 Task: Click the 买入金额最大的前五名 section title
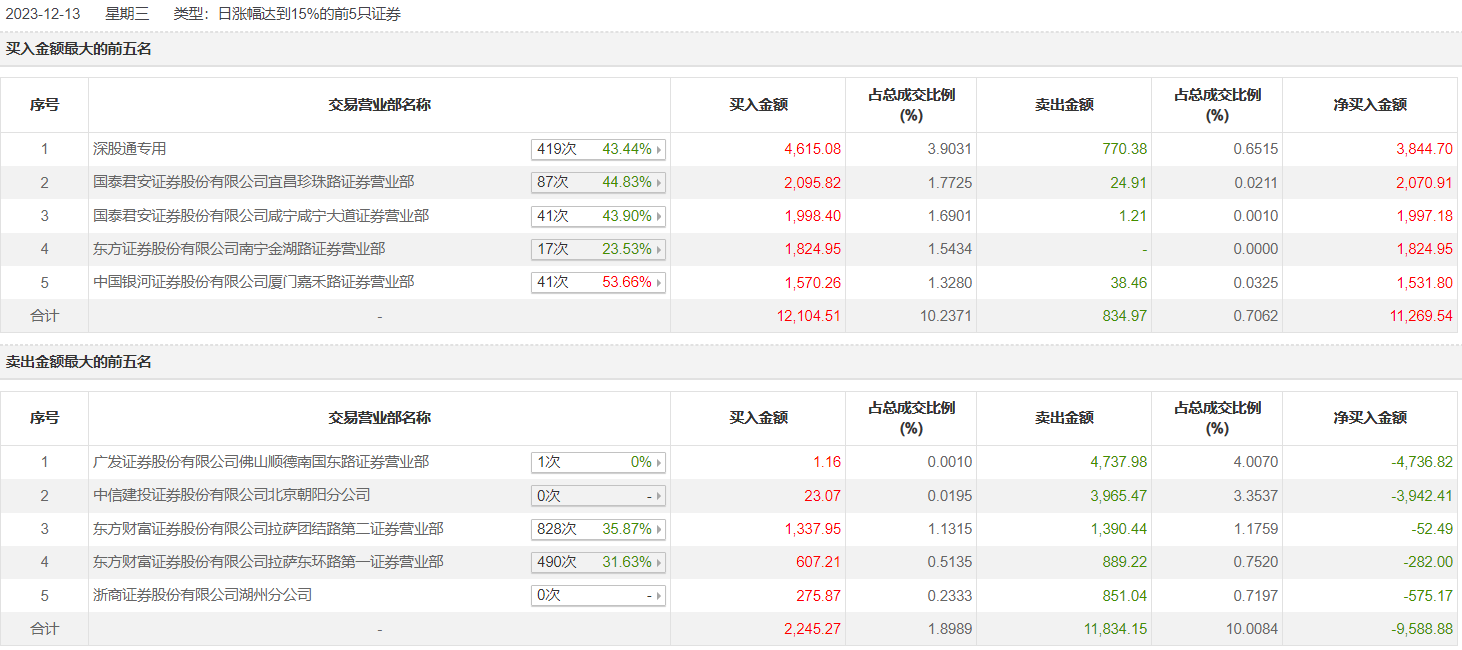tap(79, 49)
